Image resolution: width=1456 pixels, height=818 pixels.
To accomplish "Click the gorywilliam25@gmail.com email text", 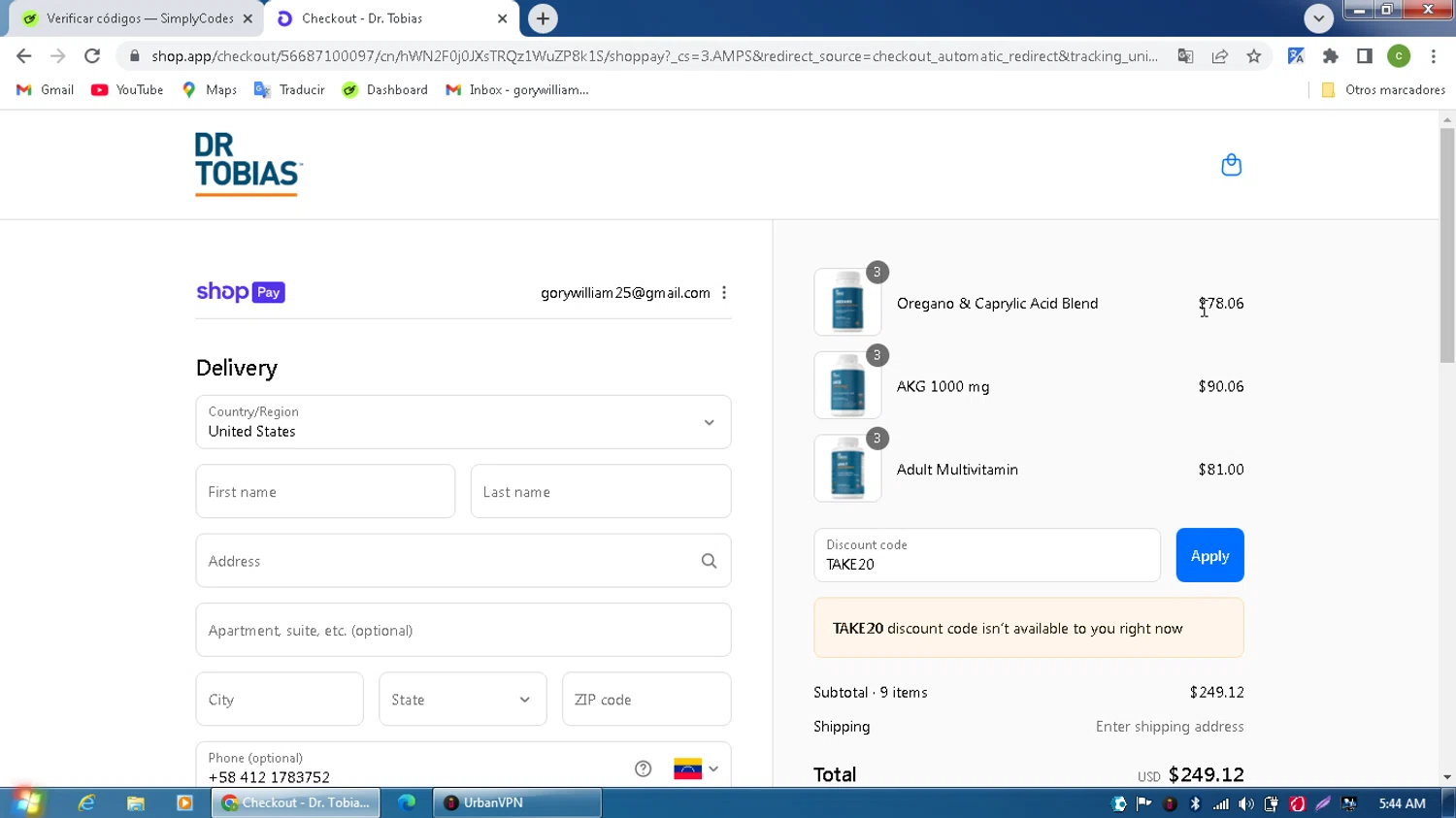I will (x=625, y=293).
